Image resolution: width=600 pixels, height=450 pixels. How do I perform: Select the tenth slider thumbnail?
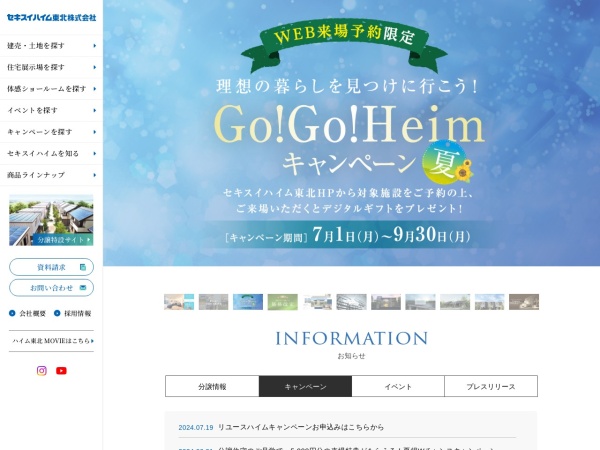click(490, 302)
